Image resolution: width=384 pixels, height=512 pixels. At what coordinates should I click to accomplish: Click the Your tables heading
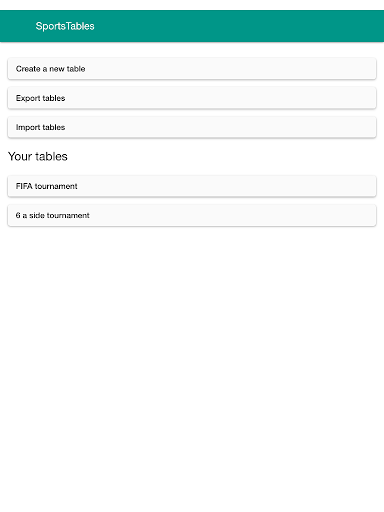coord(38,156)
